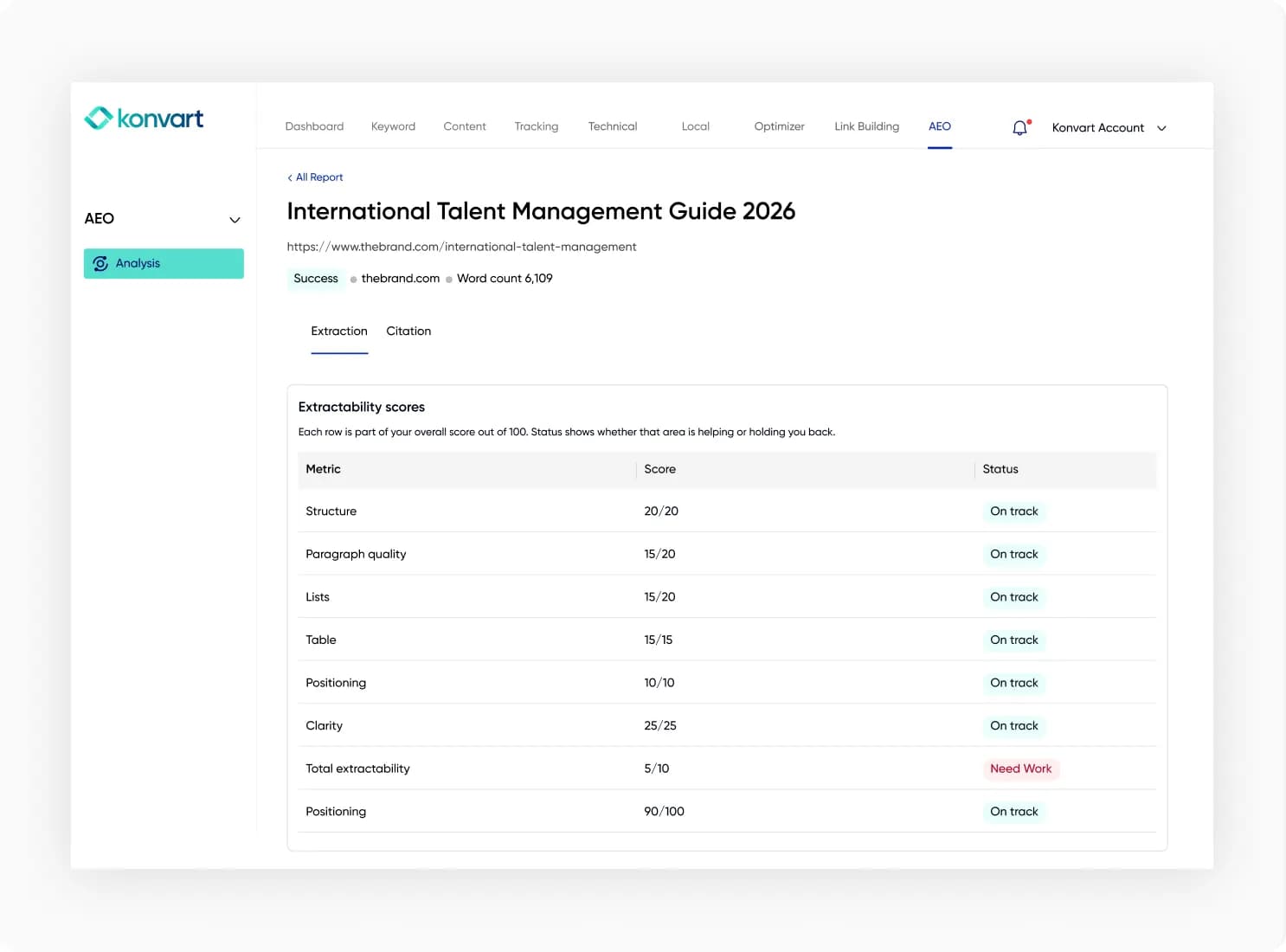Click the Success status badge
1286x952 pixels.
pyautogui.click(x=316, y=279)
